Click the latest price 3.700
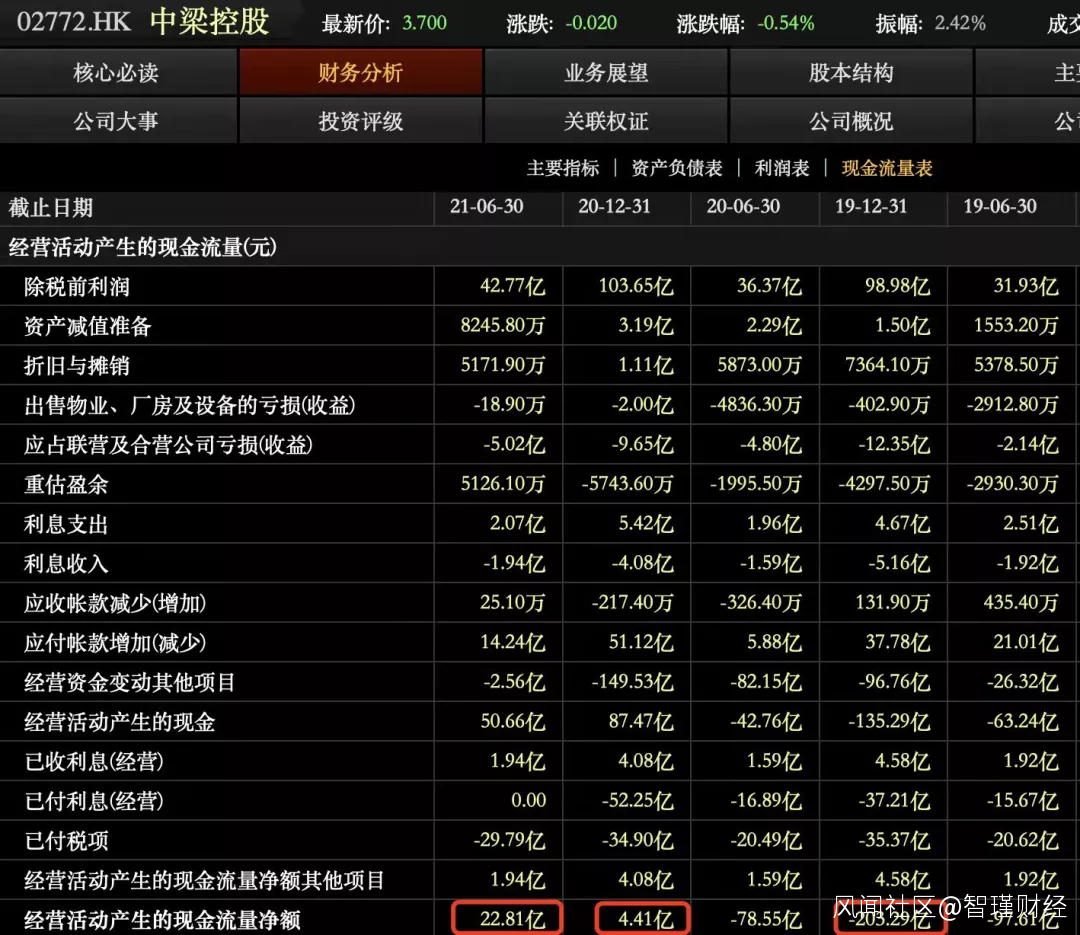This screenshot has width=1080, height=935. pyautogui.click(x=424, y=23)
